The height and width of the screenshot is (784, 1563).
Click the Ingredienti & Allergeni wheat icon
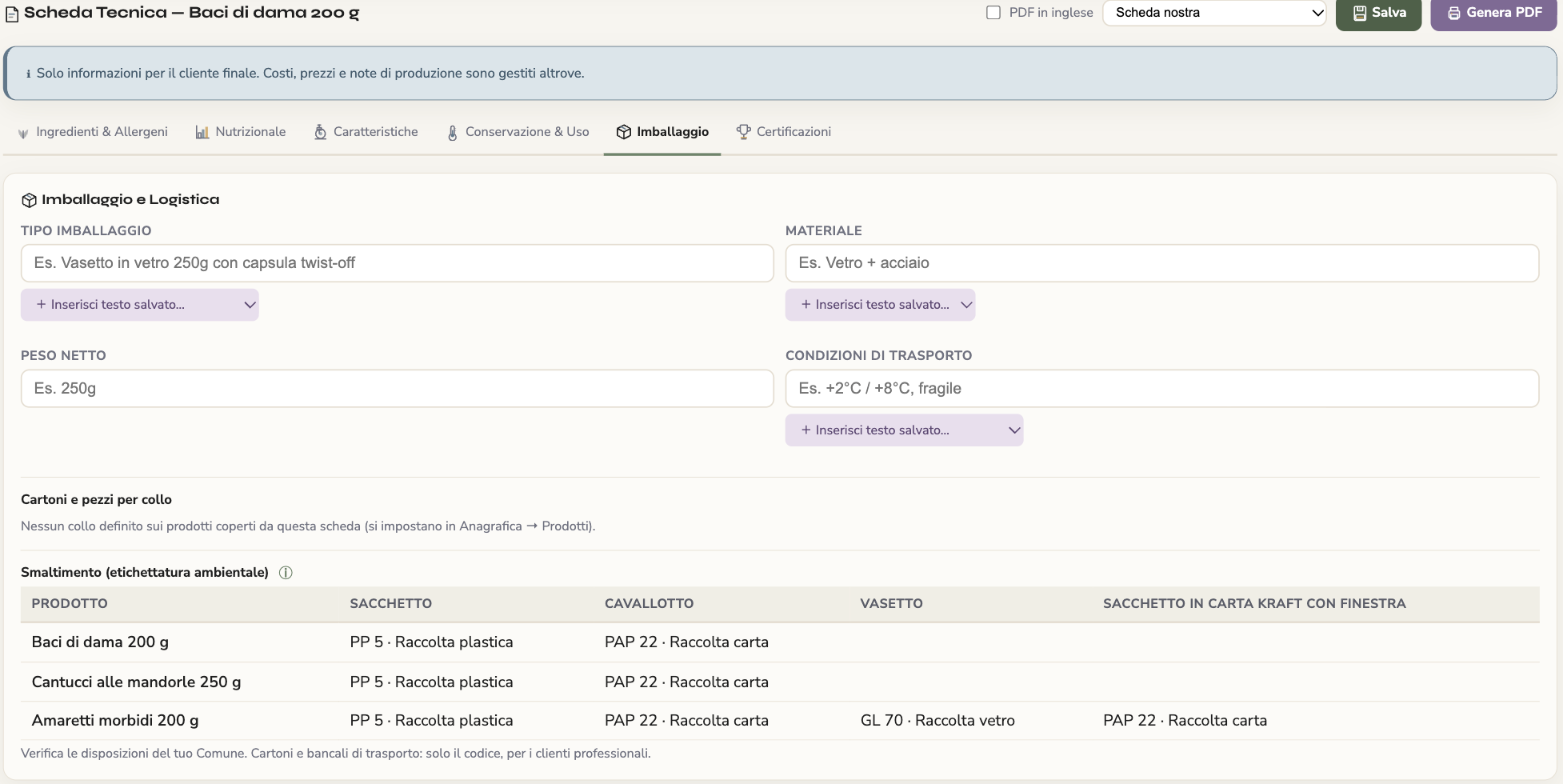(23, 133)
